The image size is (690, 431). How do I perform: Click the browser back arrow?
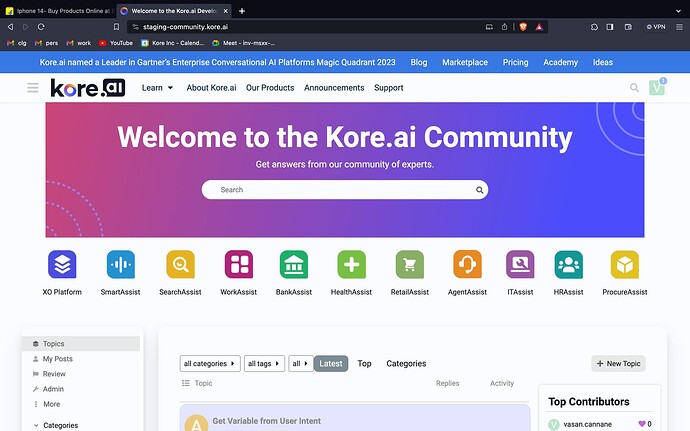10,27
